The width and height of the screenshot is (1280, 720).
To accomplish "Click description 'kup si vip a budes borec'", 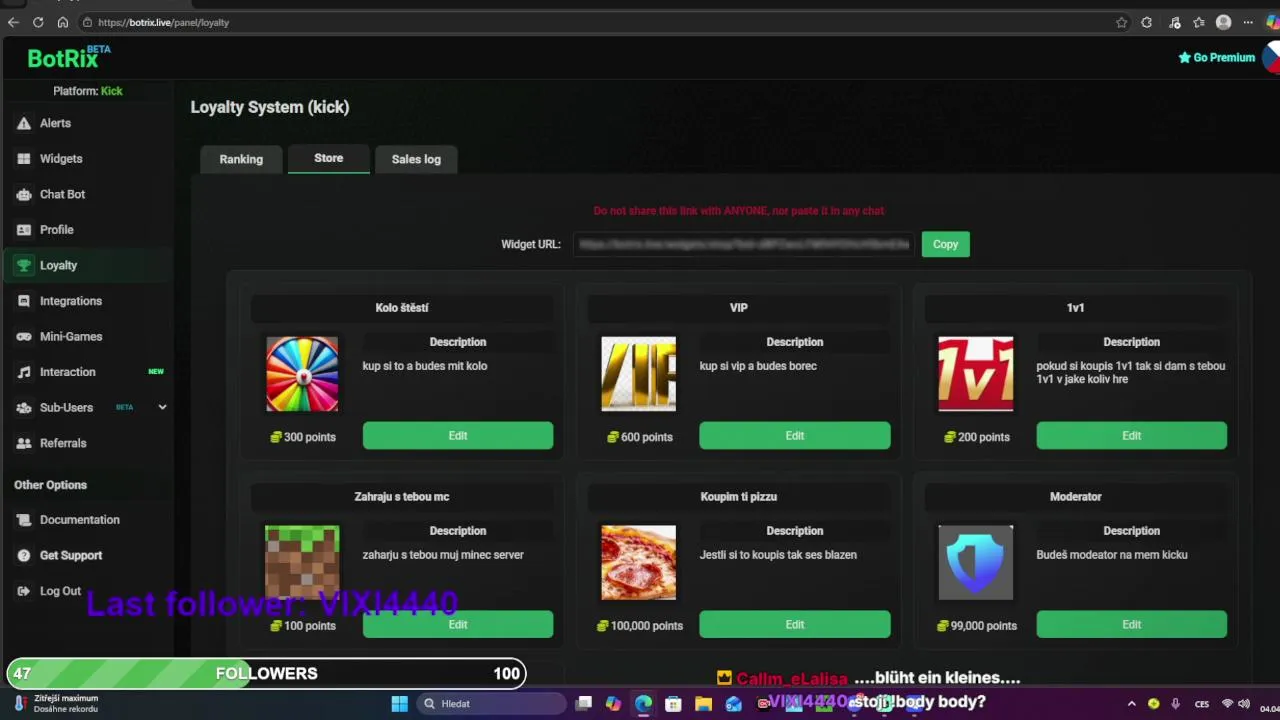I will pos(758,366).
